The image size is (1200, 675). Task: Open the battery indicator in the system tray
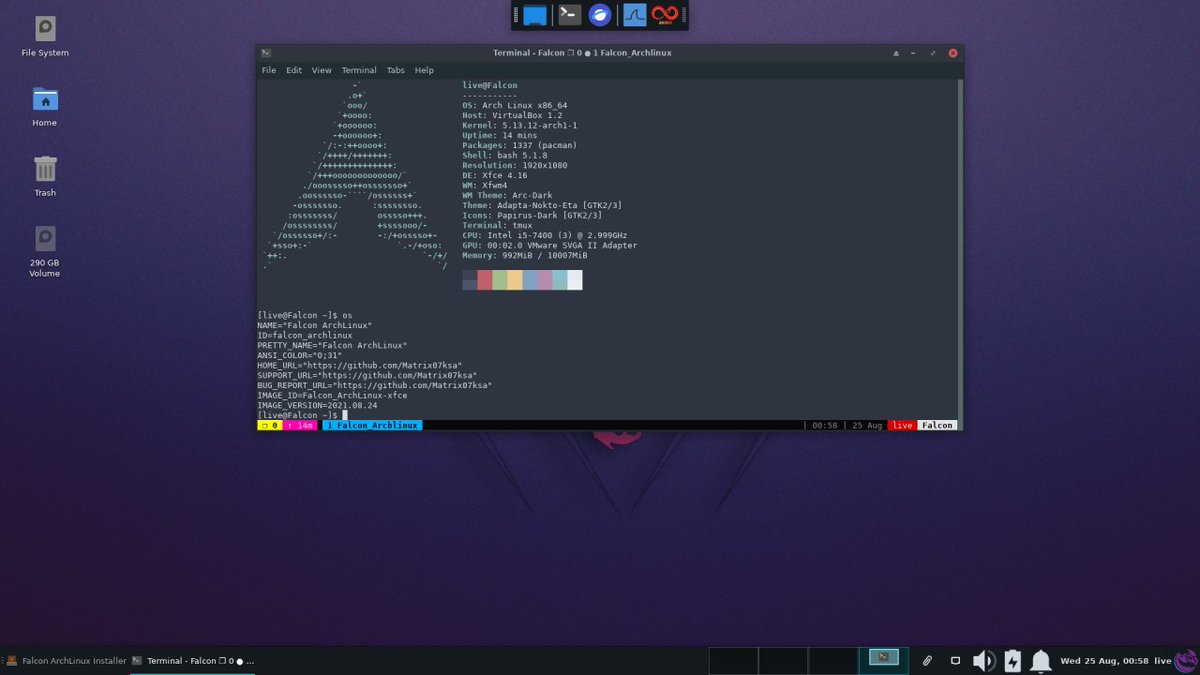click(x=1012, y=660)
